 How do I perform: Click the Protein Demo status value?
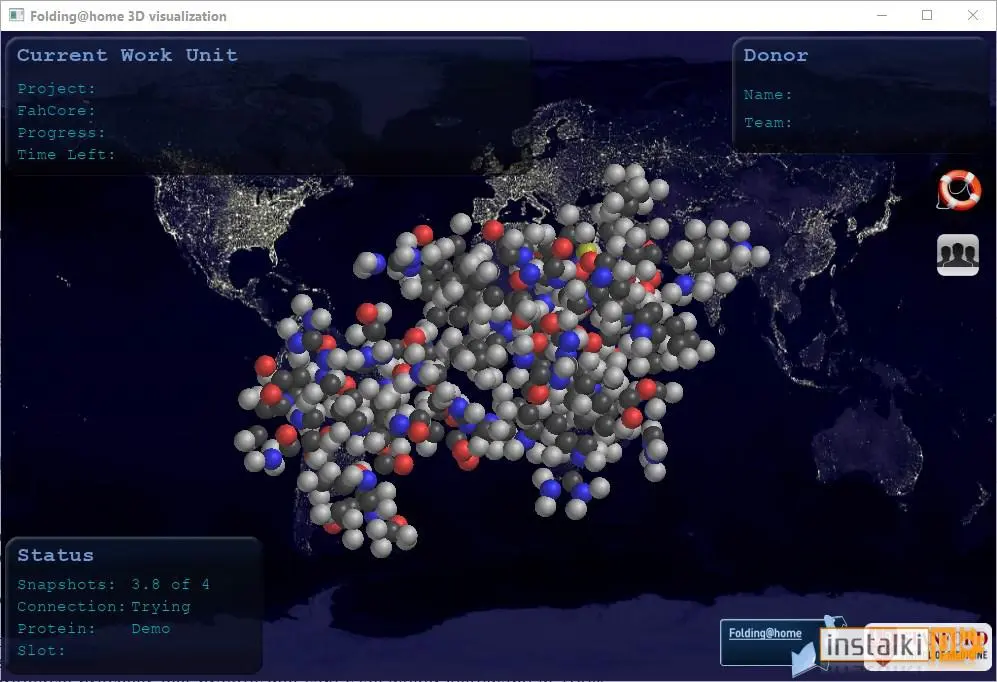click(x=151, y=629)
